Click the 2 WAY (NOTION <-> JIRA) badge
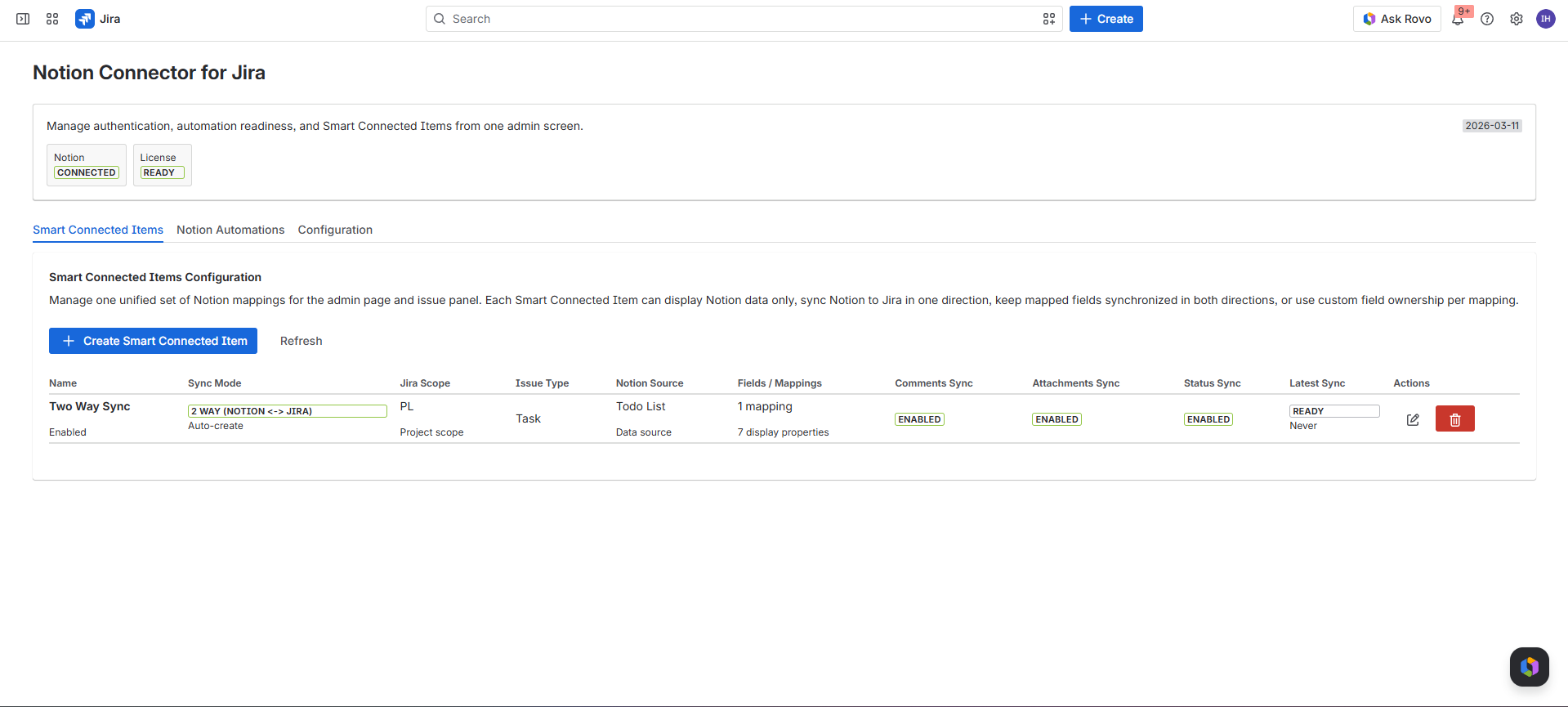The height and width of the screenshot is (707, 1568). tap(288, 411)
